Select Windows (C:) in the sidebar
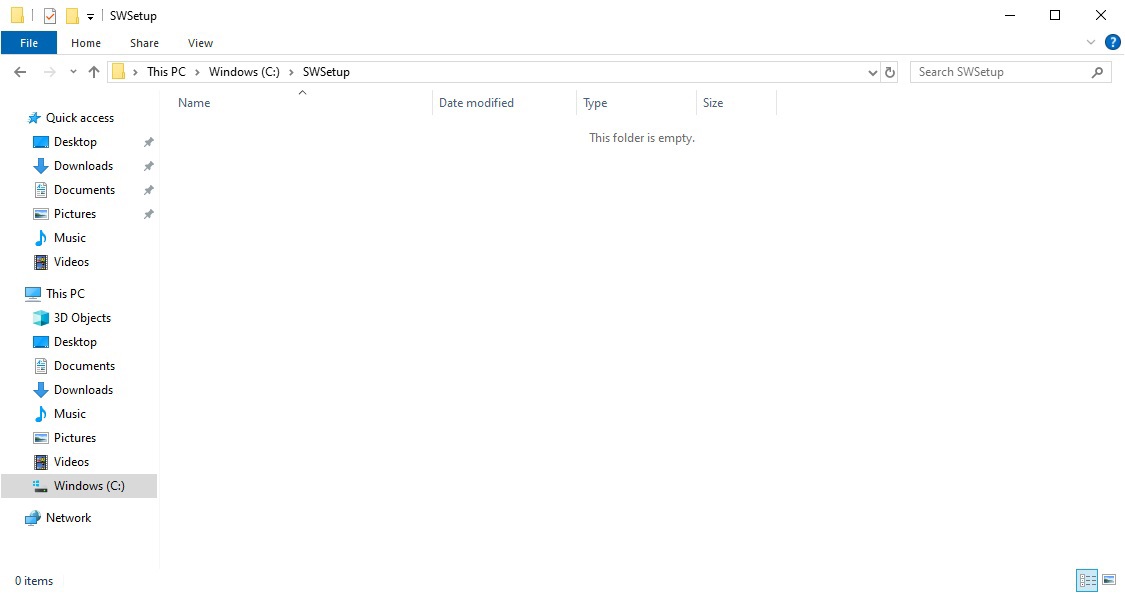This screenshot has width=1125, height=593. (x=90, y=485)
